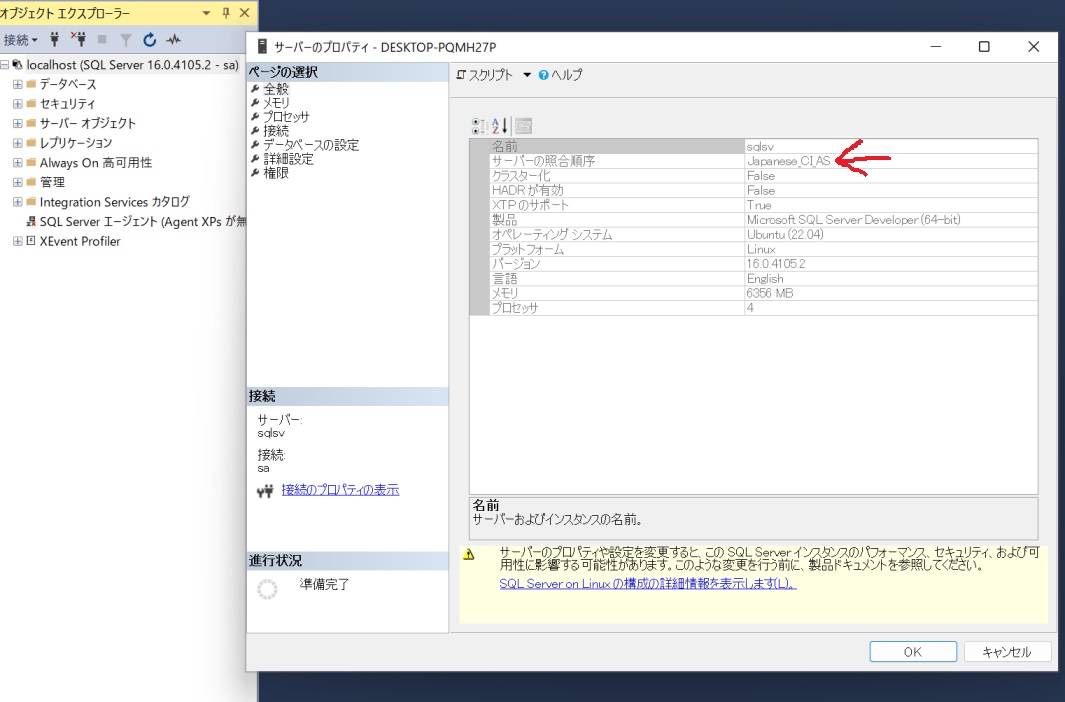Screen dimensions: 1065x702
Task: Select the メモリ page
Action: 276,103
